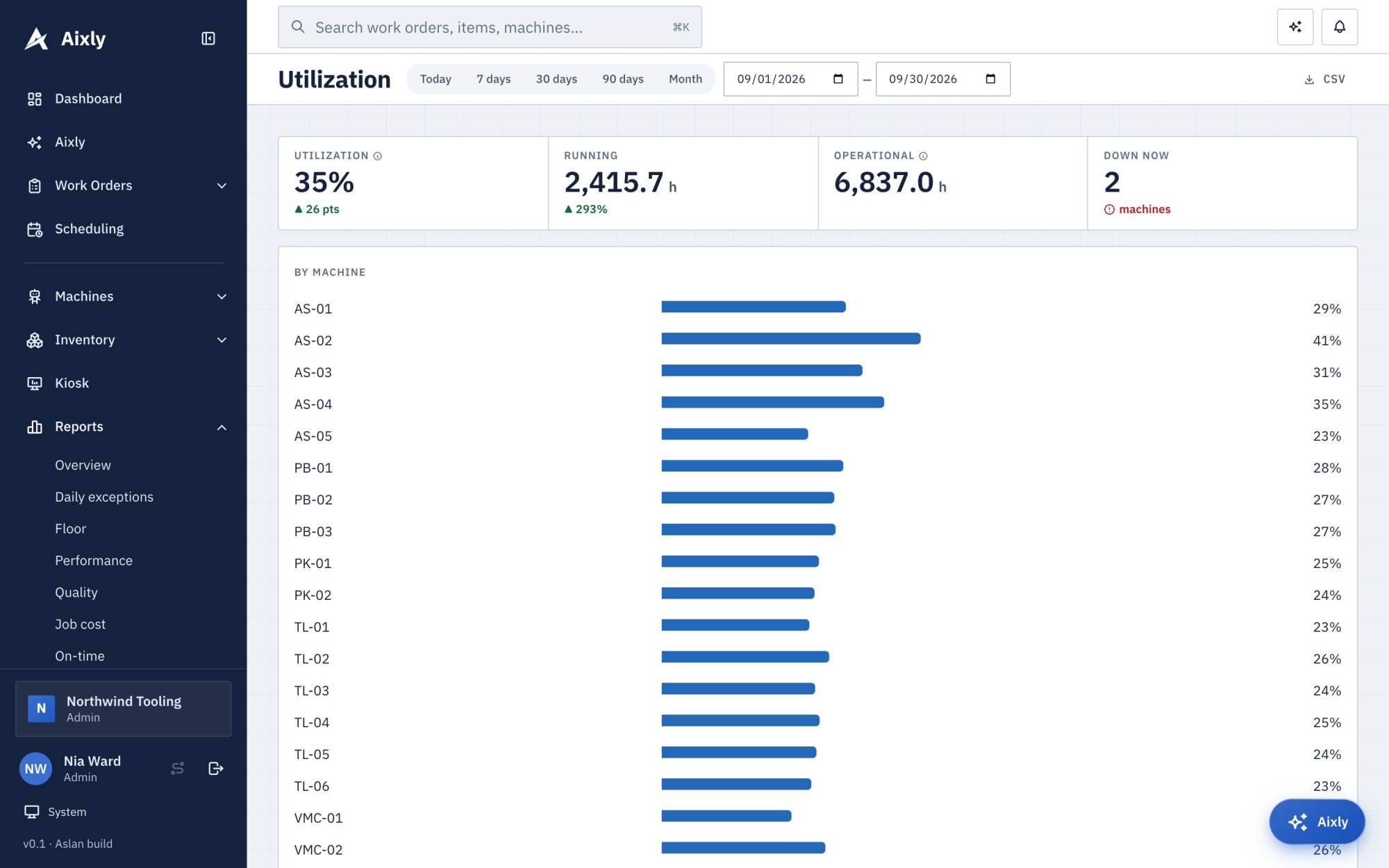Viewport: 1389px width, 868px height.
Task: Download the CSV export
Action: click(x=1324, y=79)
